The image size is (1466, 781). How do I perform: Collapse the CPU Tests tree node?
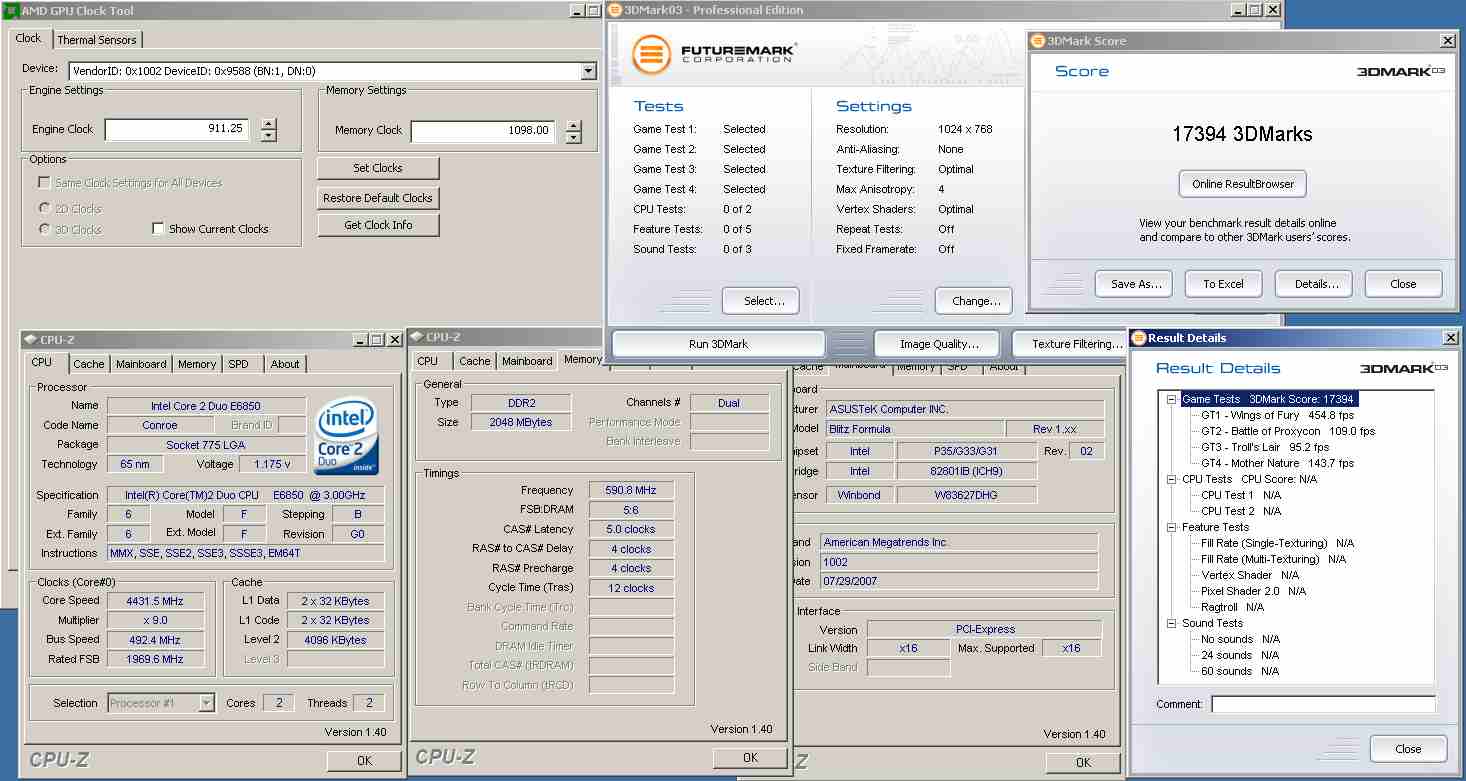click(x=1171, y=479)
